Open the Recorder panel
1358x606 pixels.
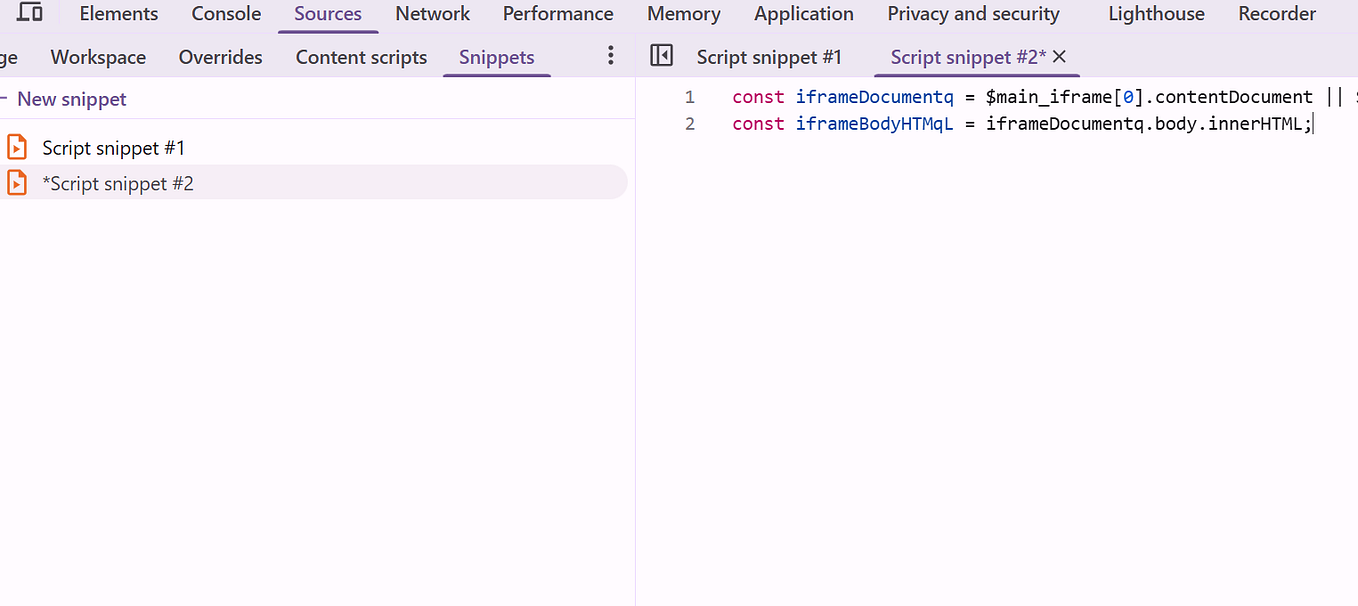(x=1276, y=13)
